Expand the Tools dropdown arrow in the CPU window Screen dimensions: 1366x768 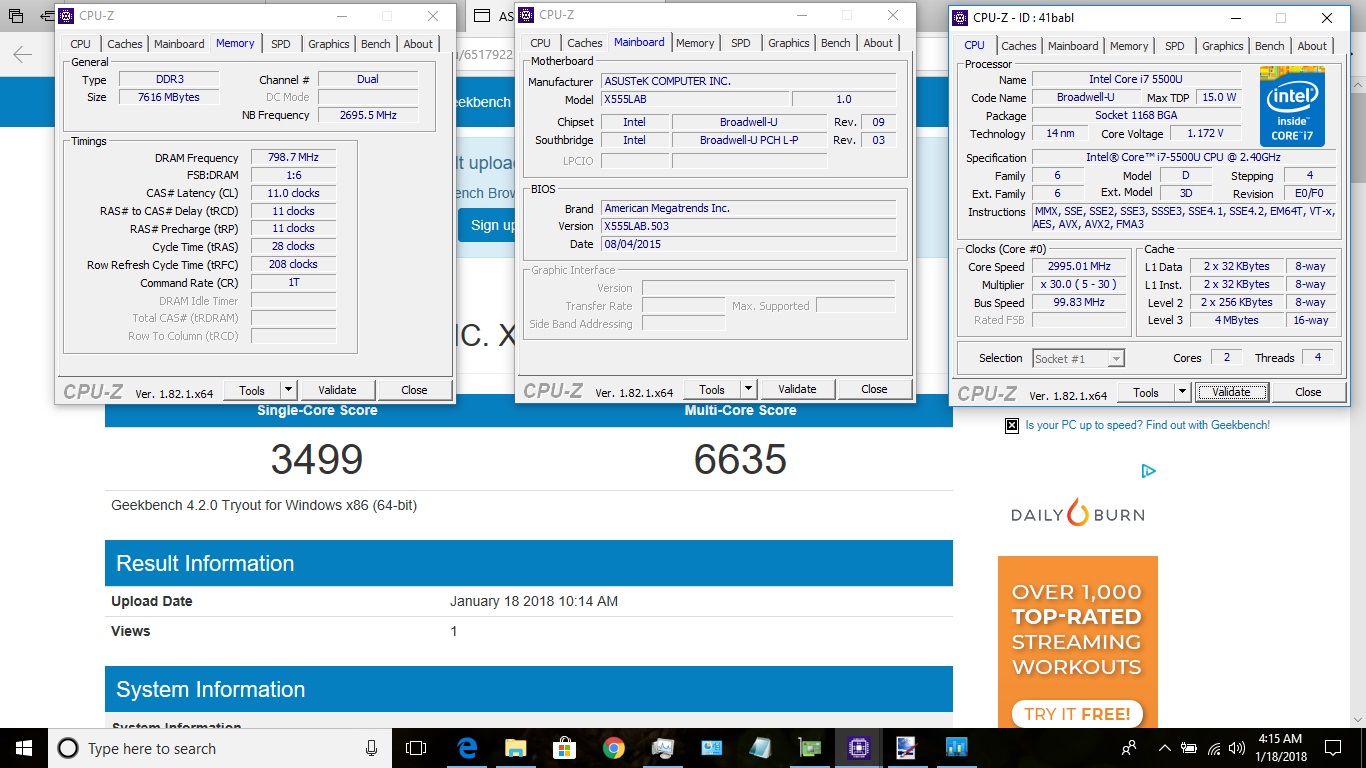coord(1183,392)
